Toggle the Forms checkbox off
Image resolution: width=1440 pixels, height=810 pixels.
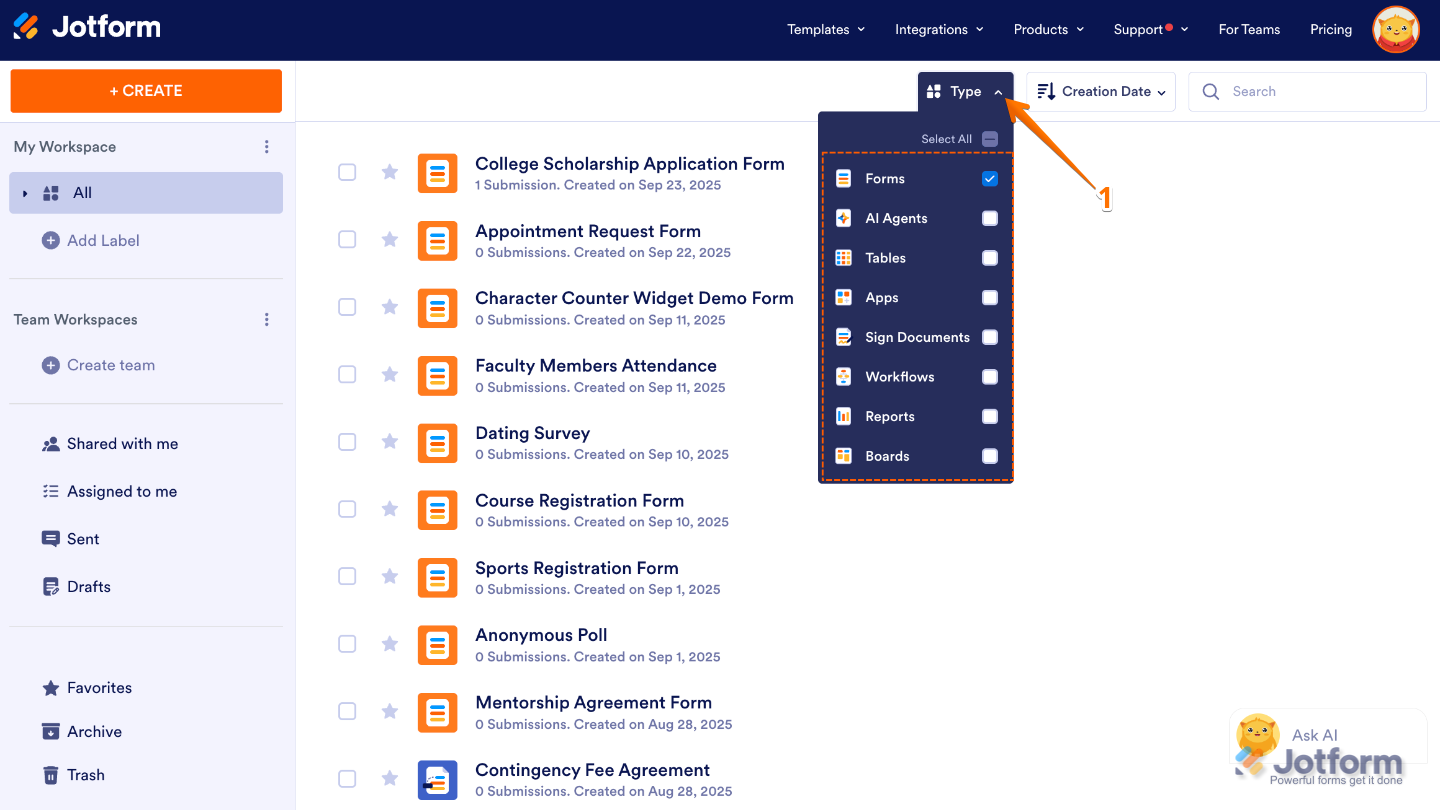coord(989,178)
